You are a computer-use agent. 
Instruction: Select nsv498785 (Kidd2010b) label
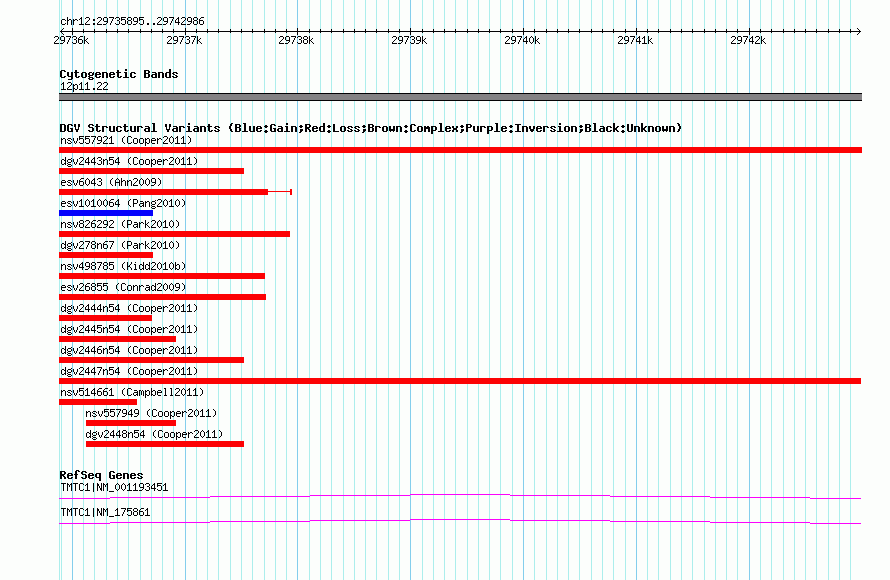123,266
